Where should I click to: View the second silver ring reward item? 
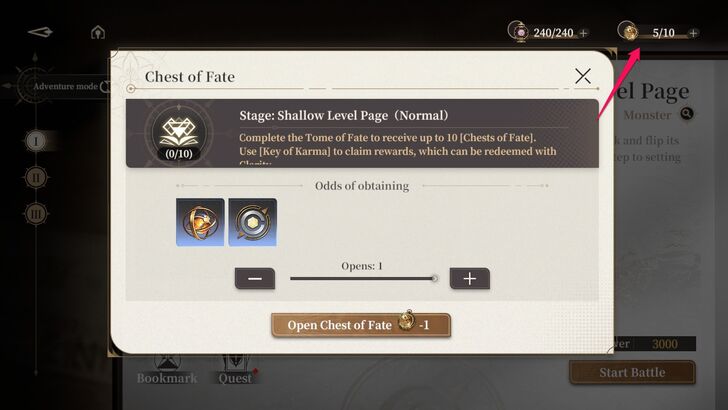click(x=252, y=222)
